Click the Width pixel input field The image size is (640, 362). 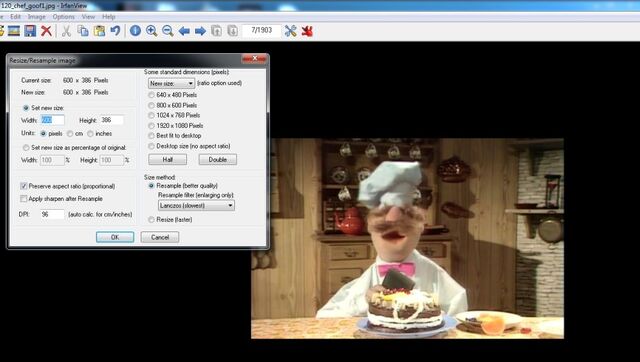point(52,120)
